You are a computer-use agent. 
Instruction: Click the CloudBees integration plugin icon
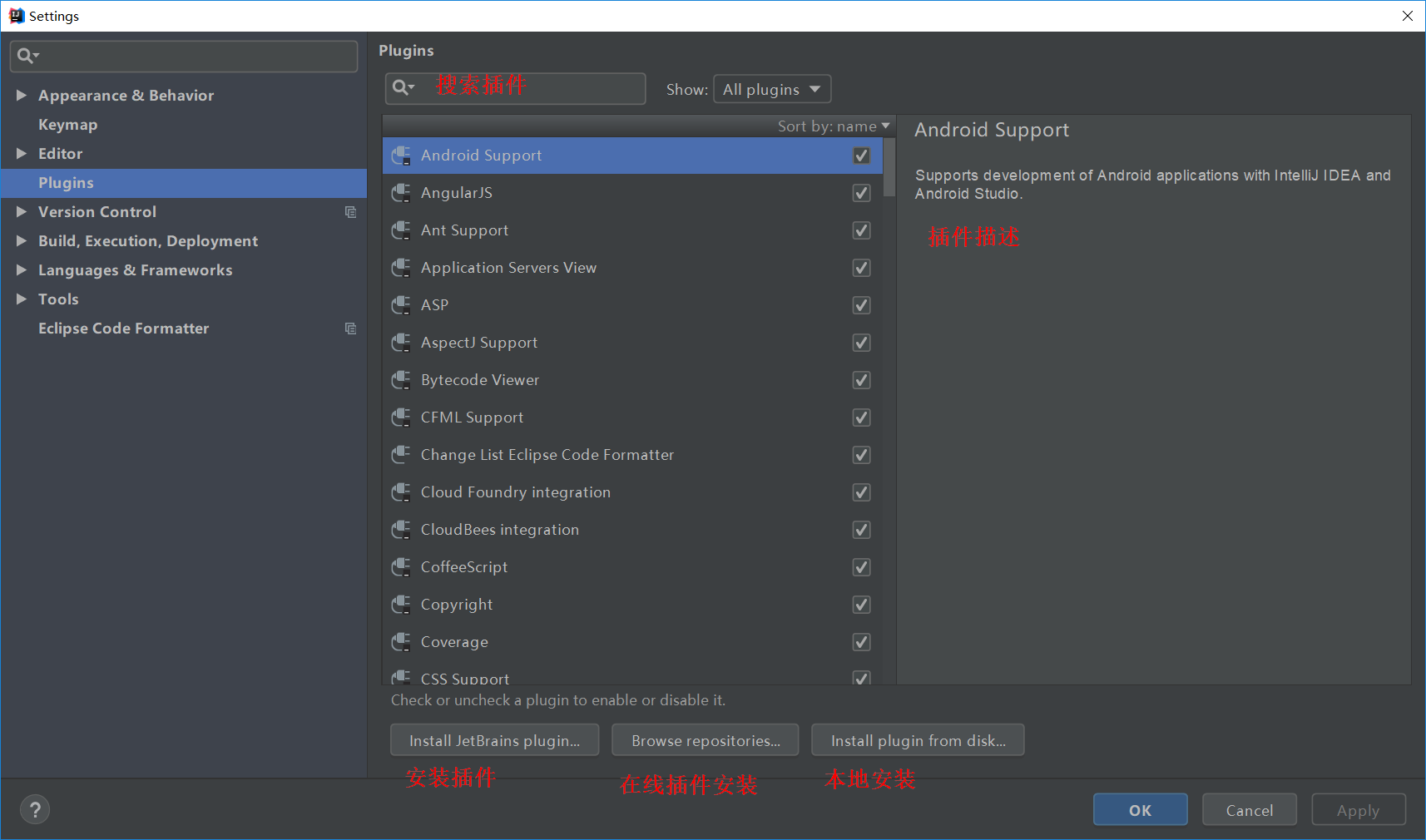tap(401, 530)
